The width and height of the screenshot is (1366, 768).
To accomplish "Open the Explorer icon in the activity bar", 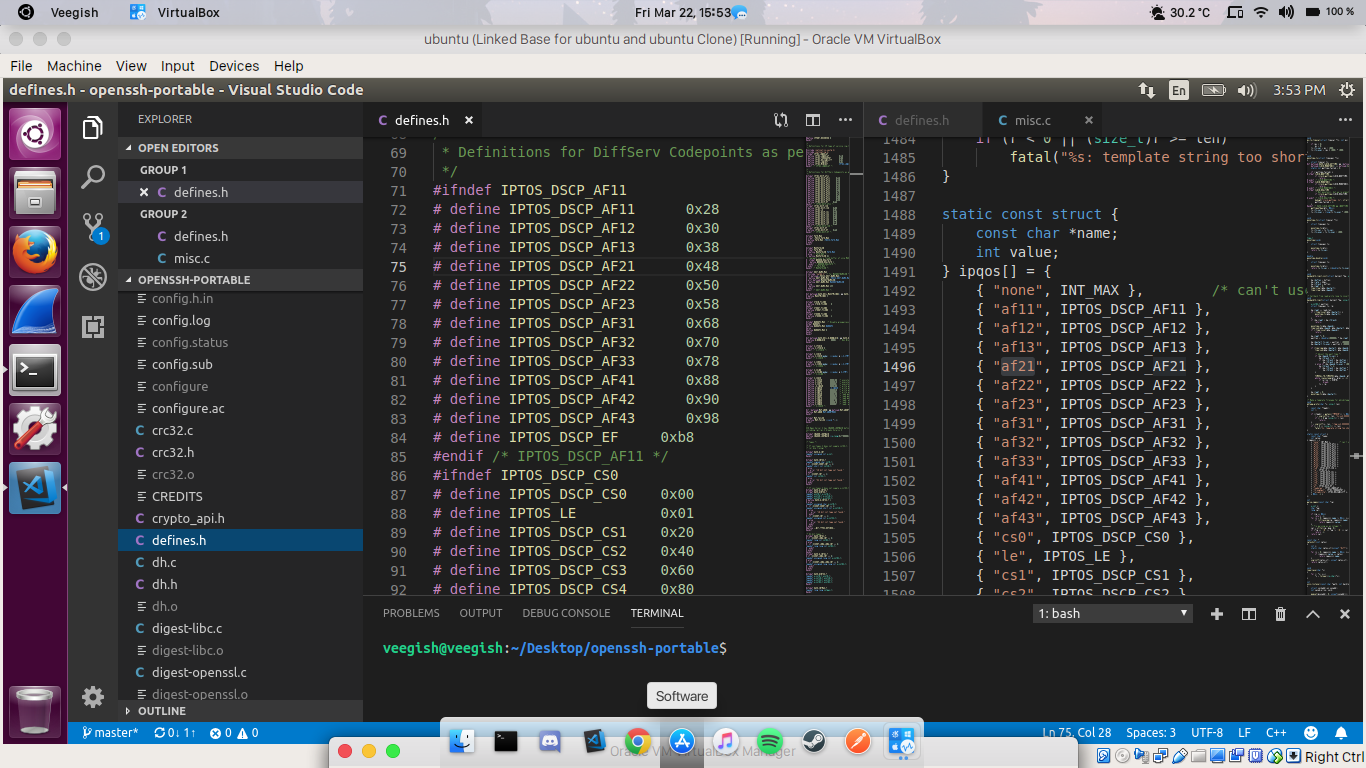I will click(x=92, y=128).
